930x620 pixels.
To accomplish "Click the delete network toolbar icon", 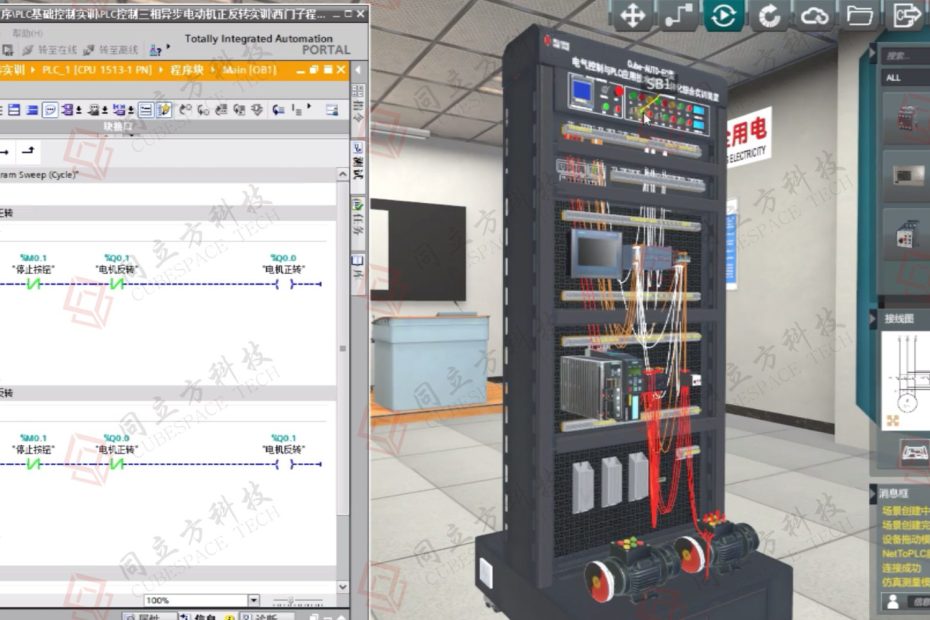I will point(33,110).
